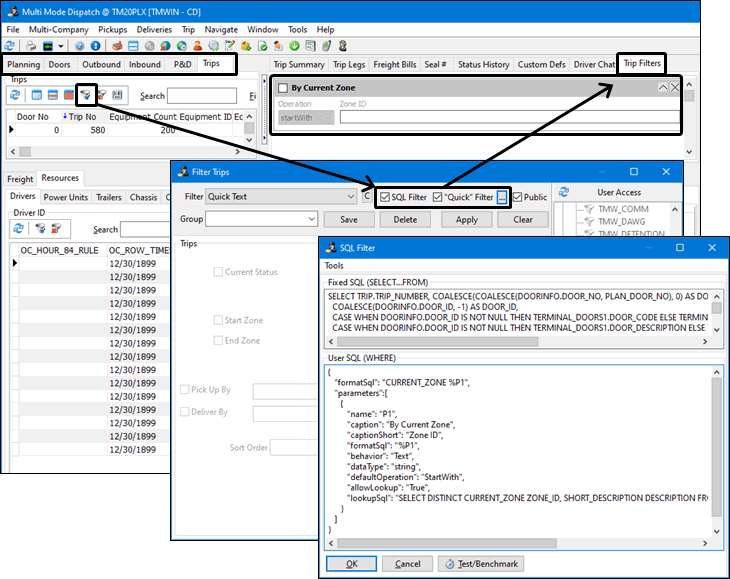Select the Freight Bills tab
This screenshot has height=579, width=730.
[x=395, y=65]
